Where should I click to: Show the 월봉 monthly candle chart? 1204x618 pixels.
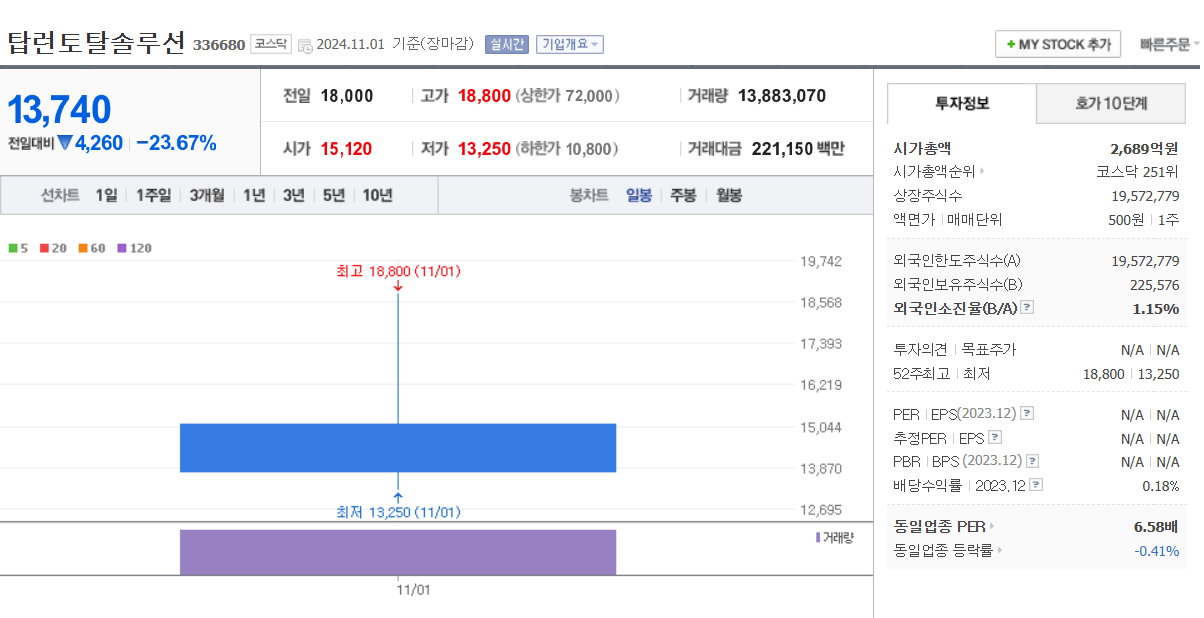pyautogui.click(x=729, y=195)
